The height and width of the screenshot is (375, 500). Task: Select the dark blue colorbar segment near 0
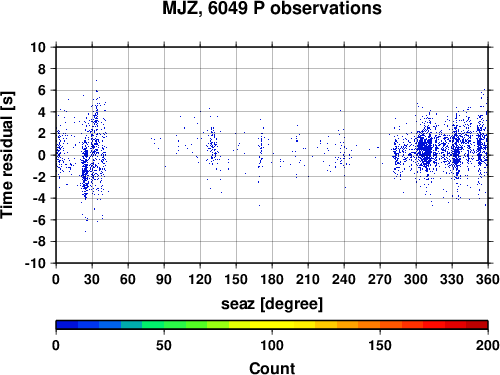click(x=67, y=325)
